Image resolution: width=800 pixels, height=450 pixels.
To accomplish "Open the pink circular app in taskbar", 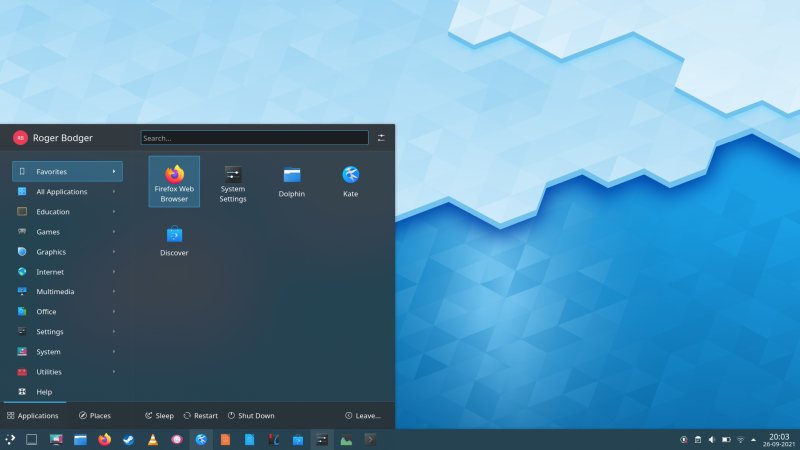I will tap(177, 439).
